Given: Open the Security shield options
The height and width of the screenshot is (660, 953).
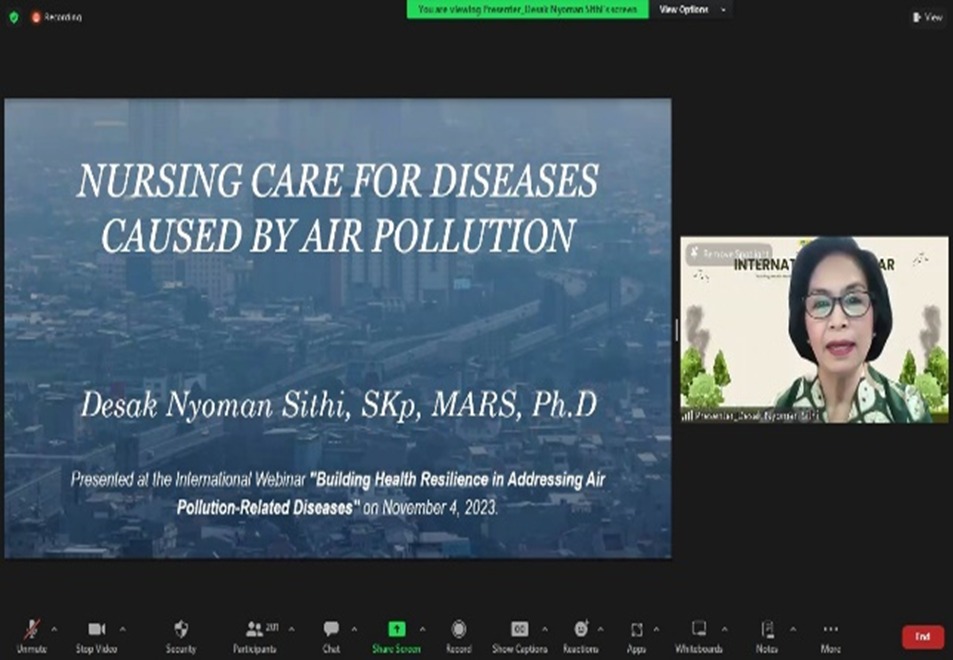Looking at the screenshot, I should point(181,634).
